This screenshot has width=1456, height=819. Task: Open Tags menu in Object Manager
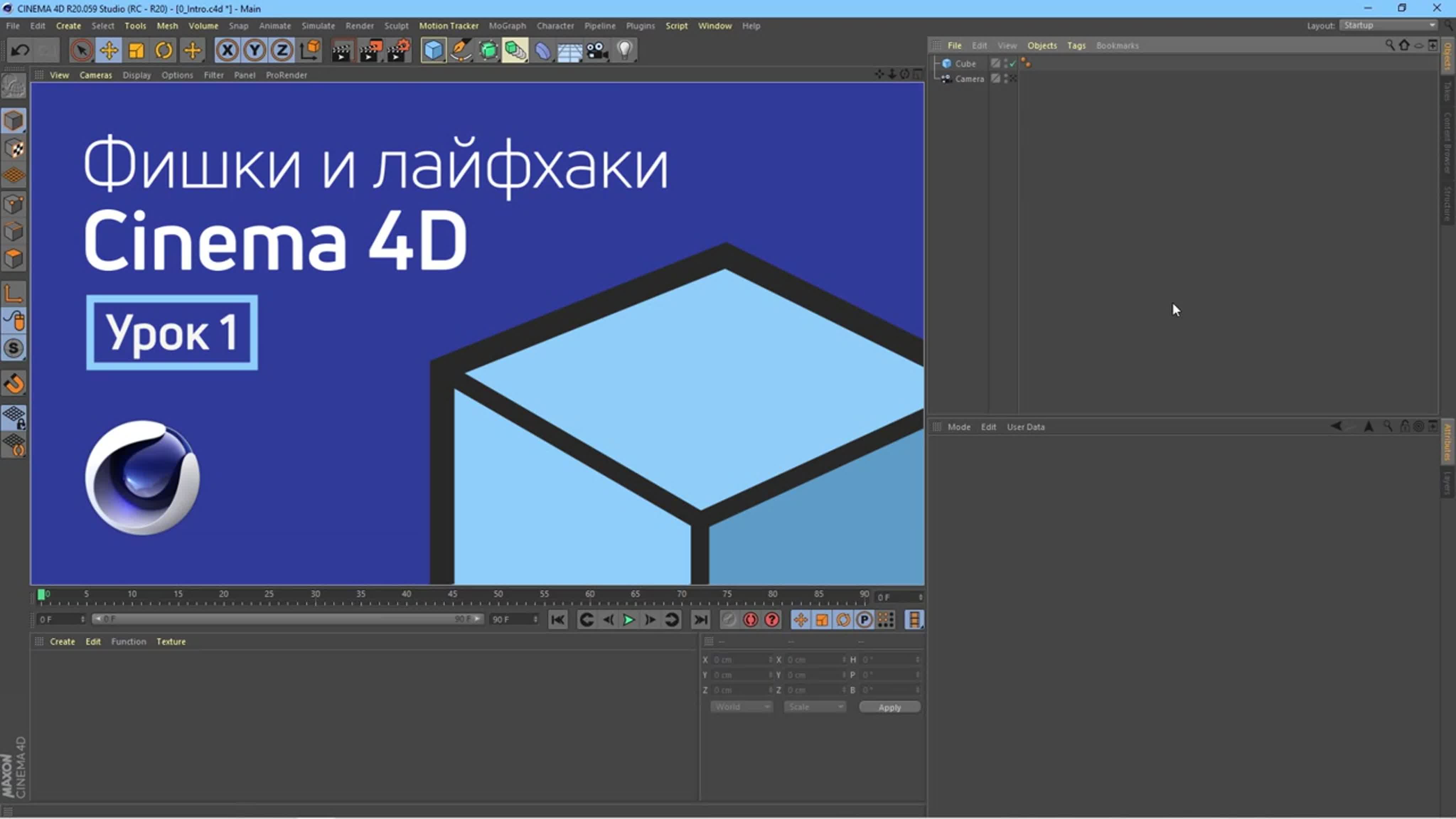coord(1076,46)
